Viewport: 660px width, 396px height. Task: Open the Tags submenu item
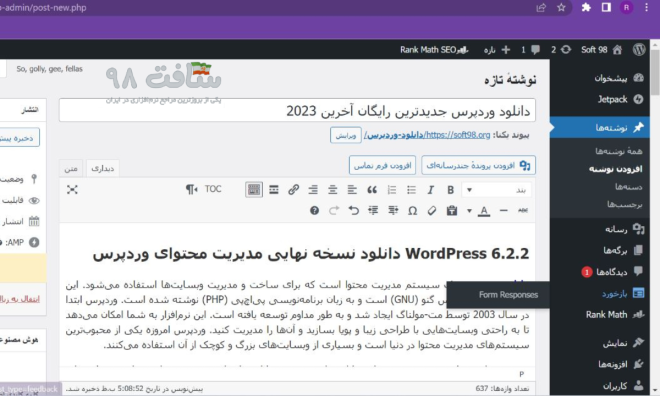[625, 205]
